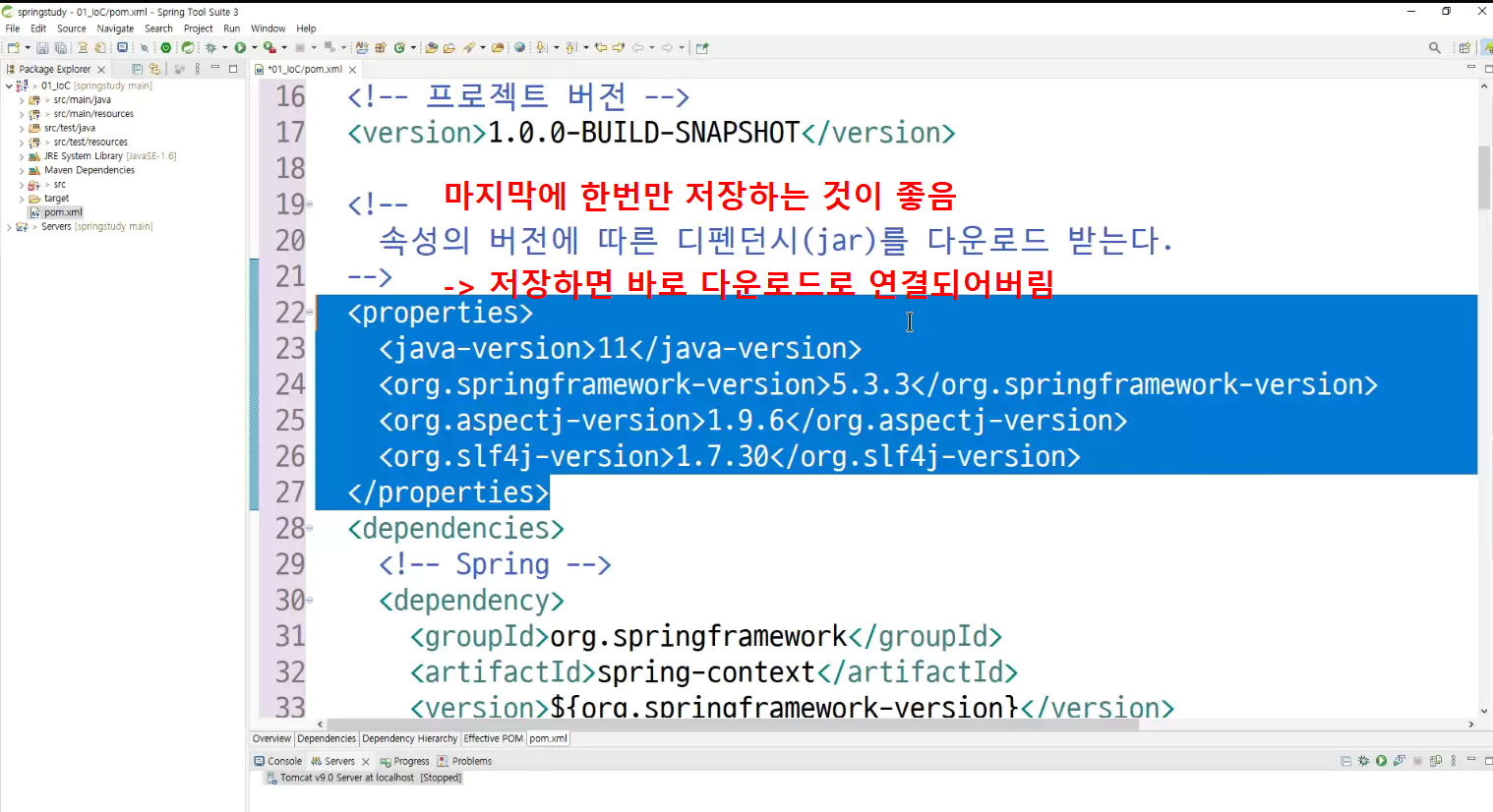This screenshot has width=1493, height=812.
Task: Click the toolbar search magnifier icon
Action: click(x=1435, y=47)
